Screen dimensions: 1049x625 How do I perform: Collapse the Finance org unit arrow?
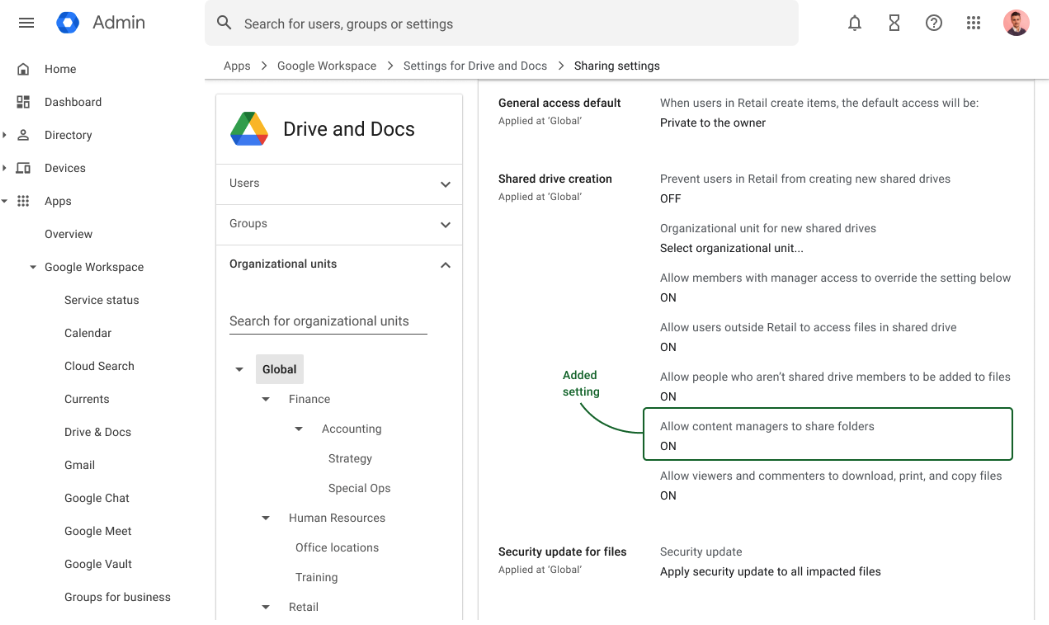tap(266, 399)
